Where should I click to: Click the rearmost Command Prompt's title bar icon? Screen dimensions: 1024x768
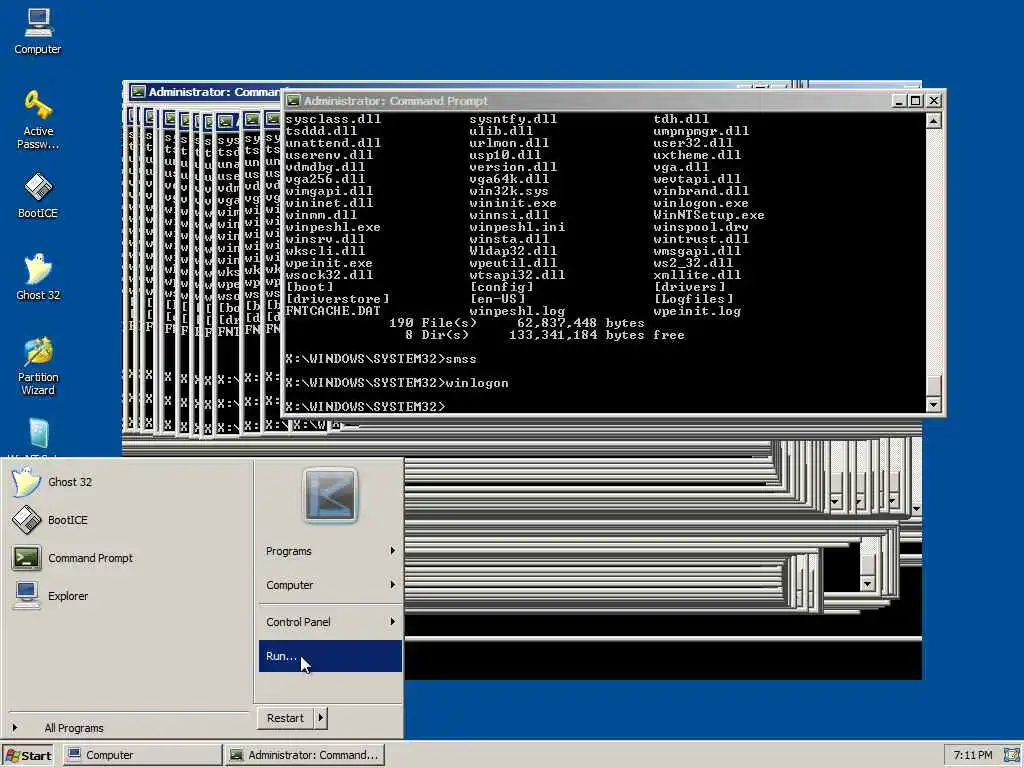pyautogui.click(x=138, y=91)
